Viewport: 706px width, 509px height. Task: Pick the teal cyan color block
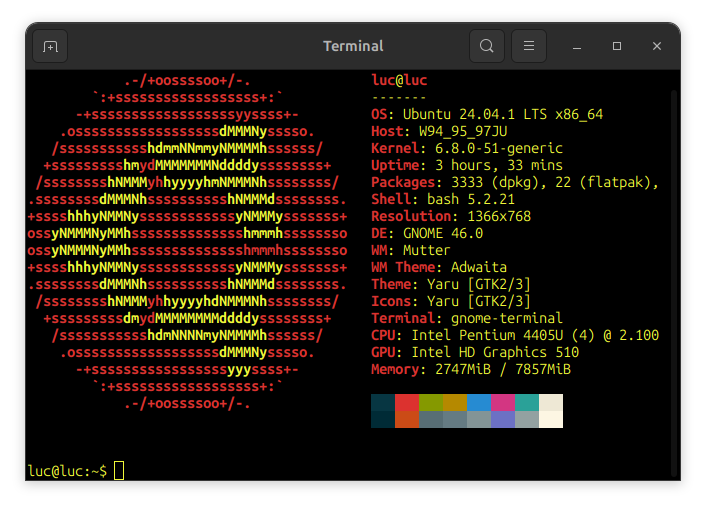coord(527,402)
